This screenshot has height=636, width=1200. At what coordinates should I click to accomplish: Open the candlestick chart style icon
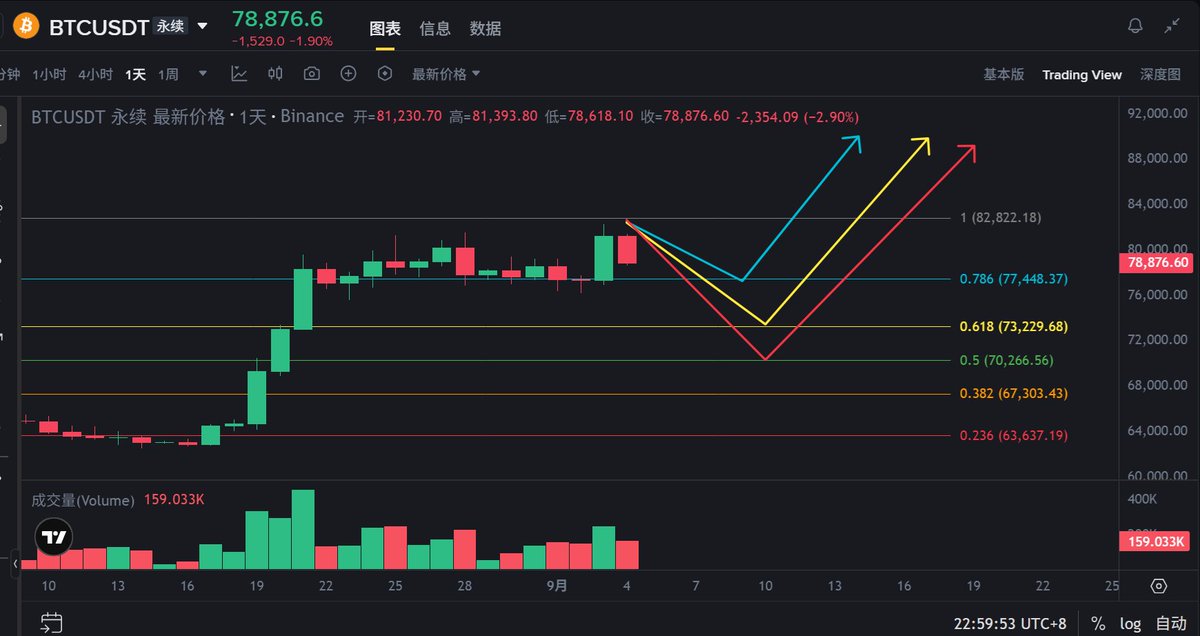point(275,74)
